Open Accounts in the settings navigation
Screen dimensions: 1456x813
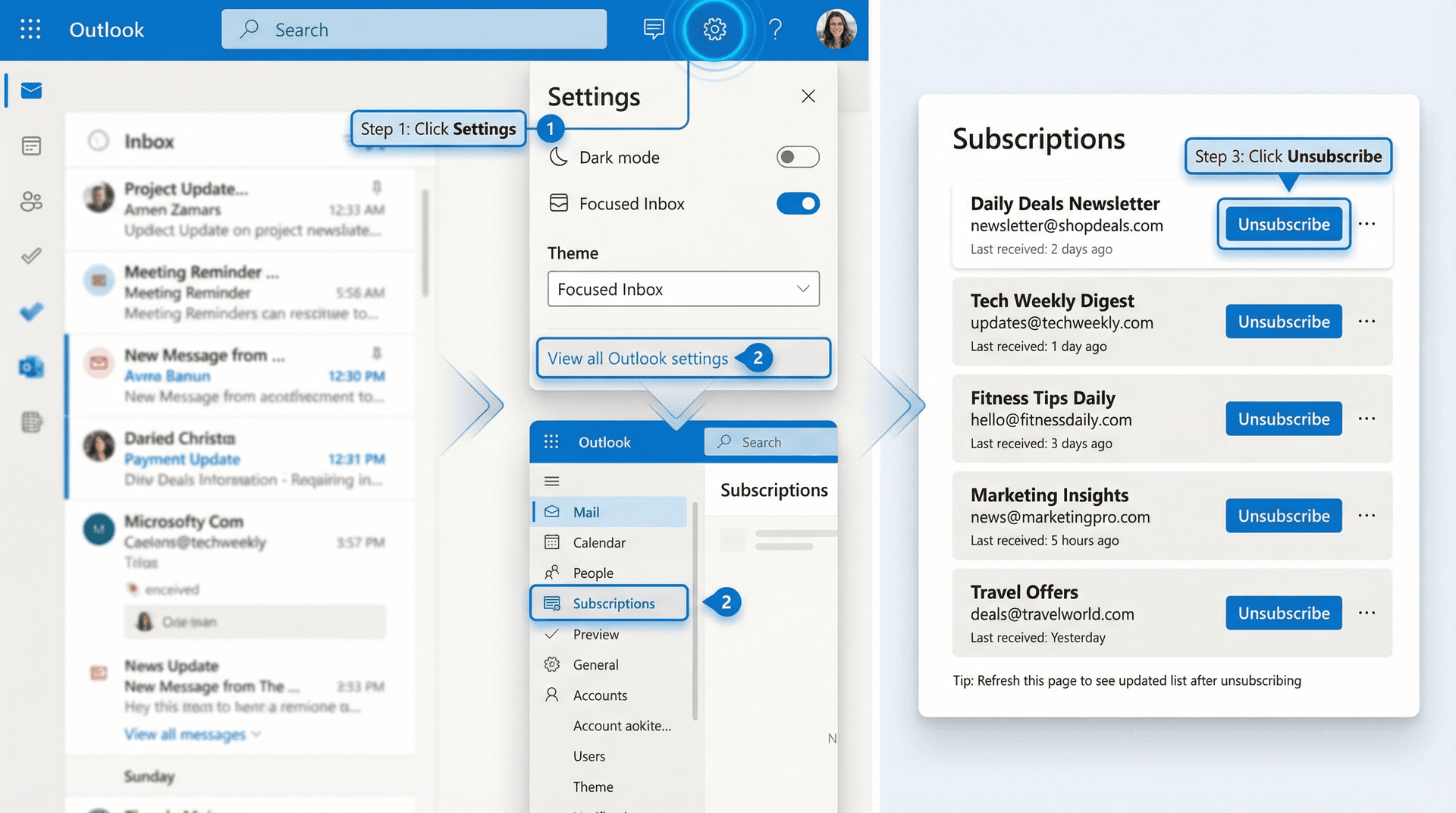tap(600, 695)
